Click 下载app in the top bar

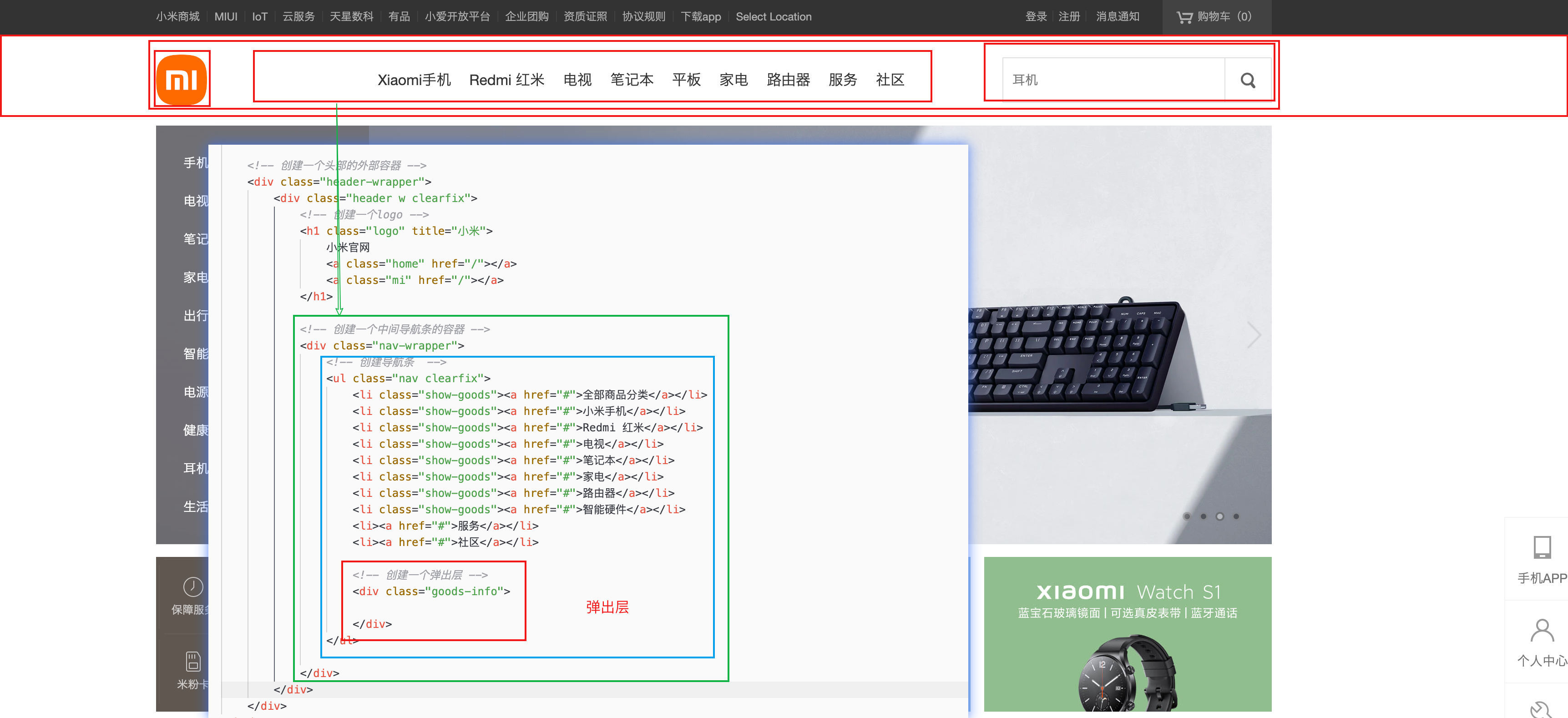coord(701,16)
